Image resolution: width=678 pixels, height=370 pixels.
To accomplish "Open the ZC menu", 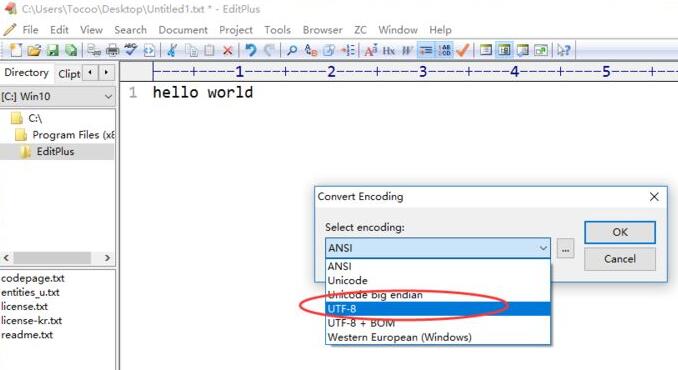I will click(x=360, y=30).
